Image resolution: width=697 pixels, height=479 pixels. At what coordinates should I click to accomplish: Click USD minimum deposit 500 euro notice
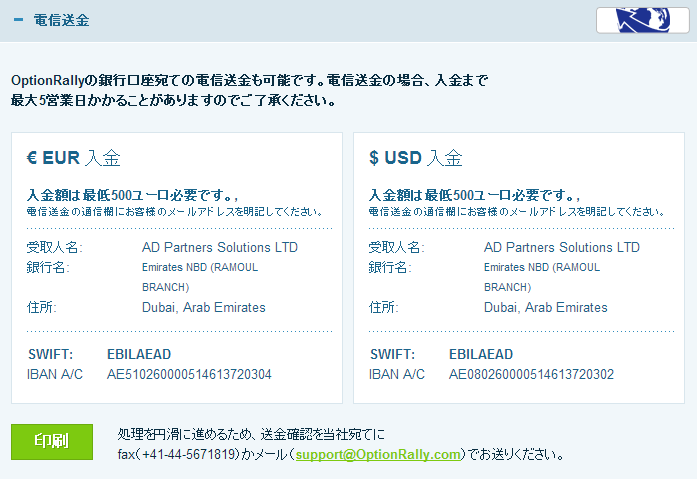[x=474, y=195]
